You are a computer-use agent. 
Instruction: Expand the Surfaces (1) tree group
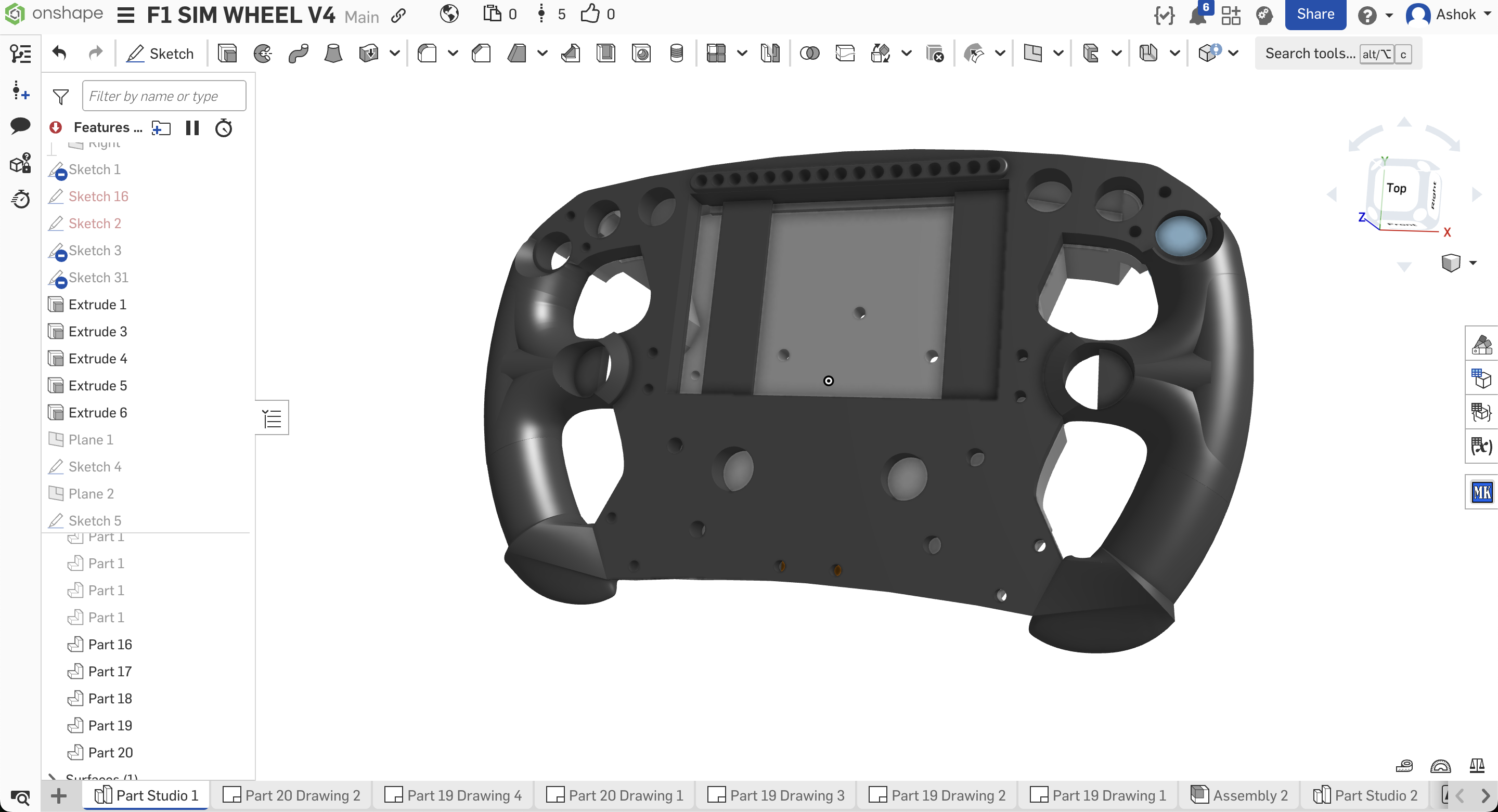(52, 777)
